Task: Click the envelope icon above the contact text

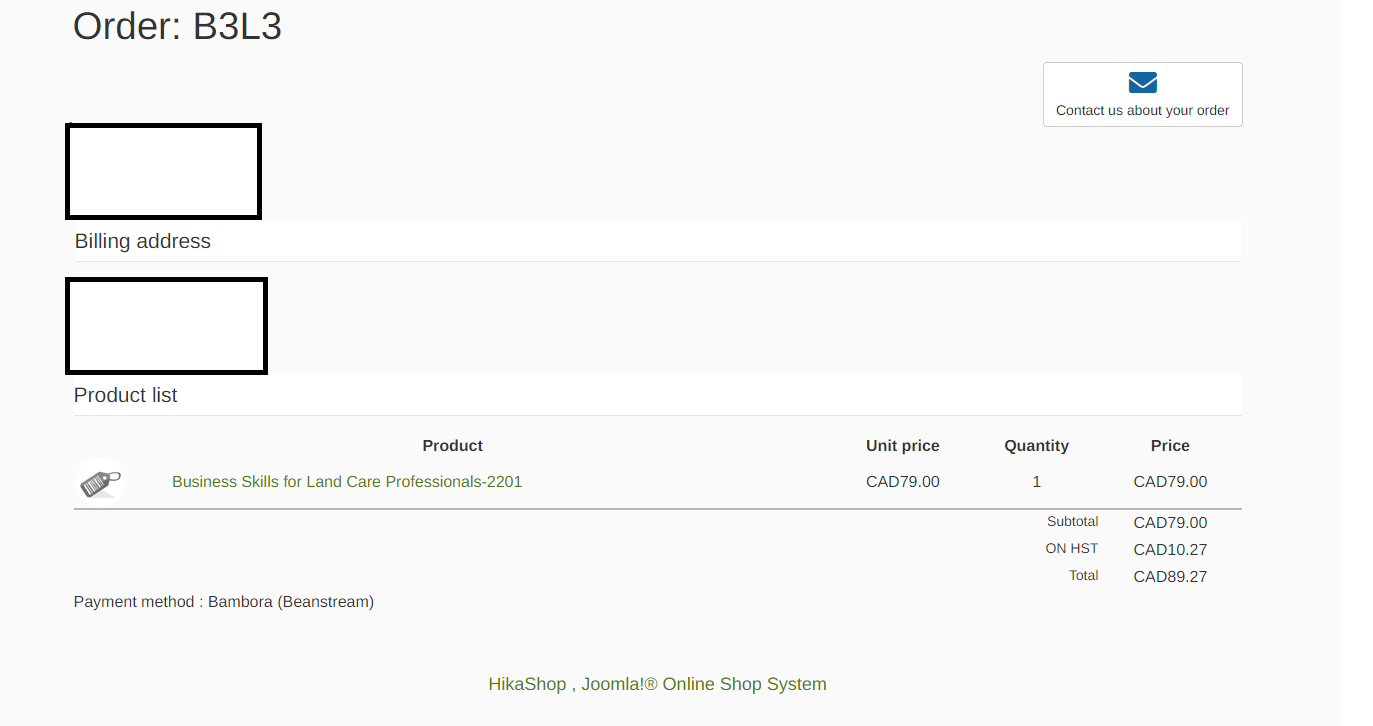Action: point(1142,83)
